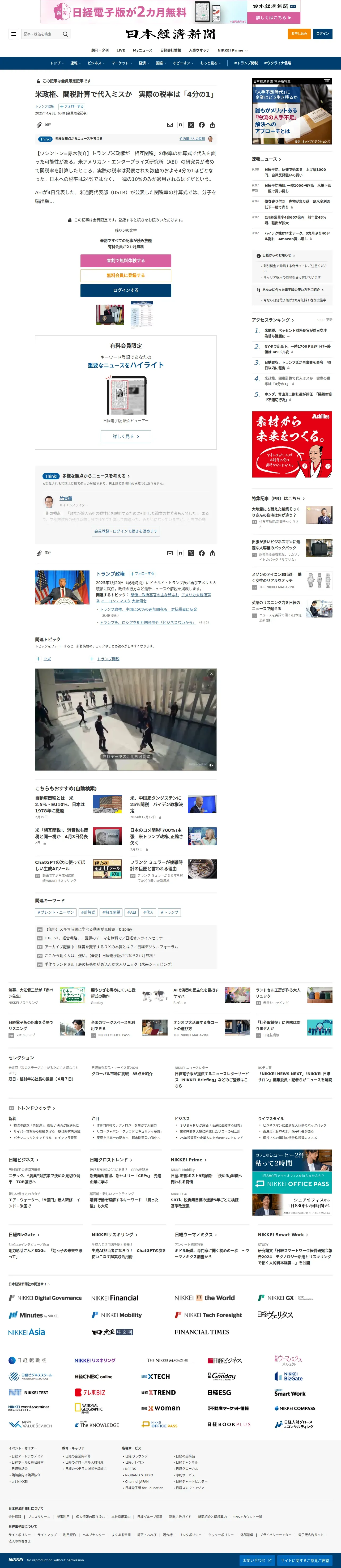Viewport: 341px width, 1568px height.
Task: Click lower share/export icon
Action: [x=212, y=553]
